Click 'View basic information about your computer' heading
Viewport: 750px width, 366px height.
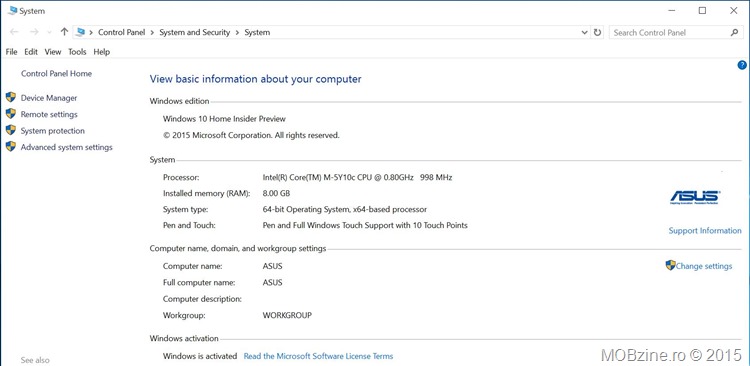255,79
